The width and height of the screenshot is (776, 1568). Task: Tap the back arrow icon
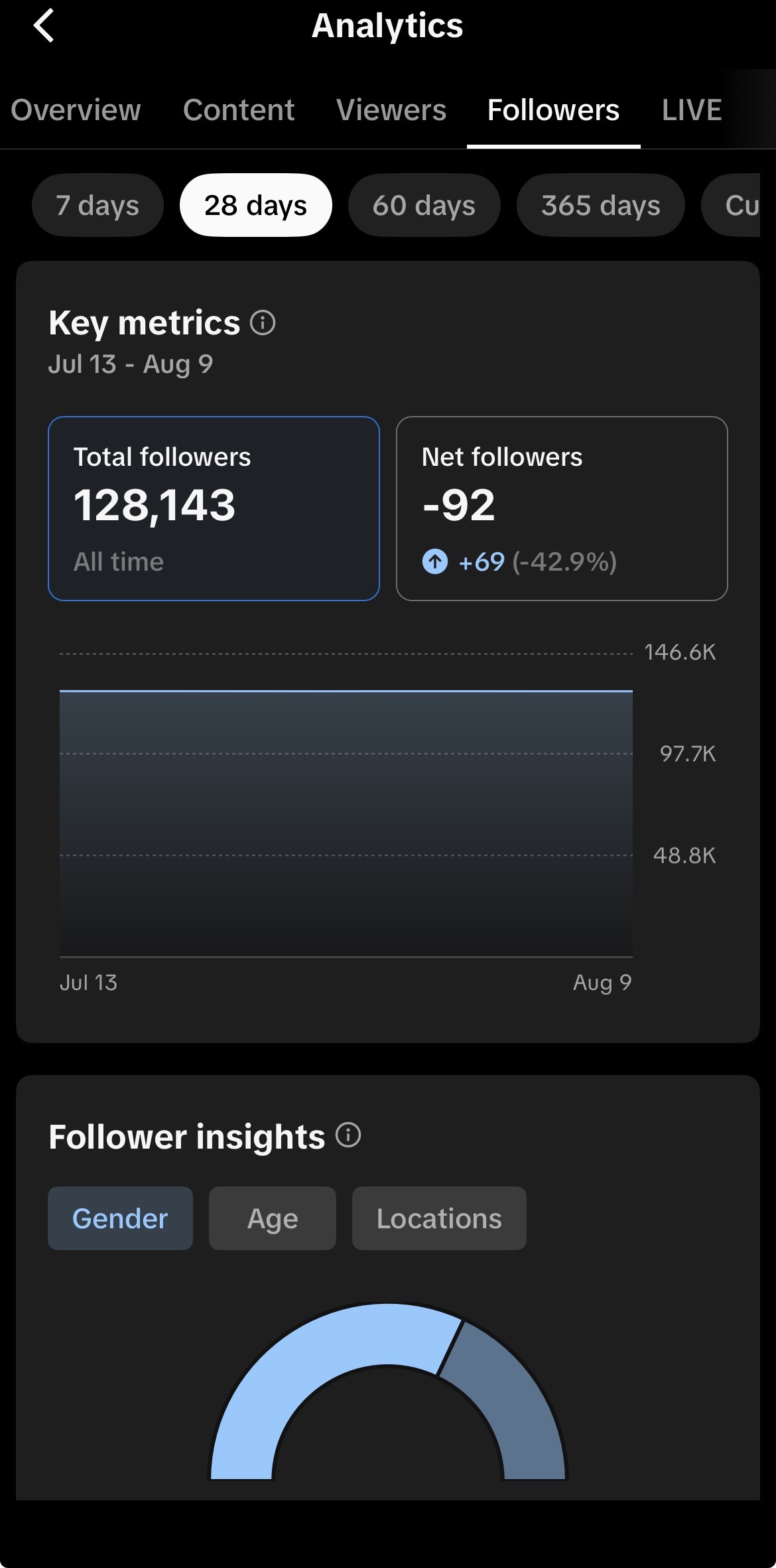coord(44,26)
